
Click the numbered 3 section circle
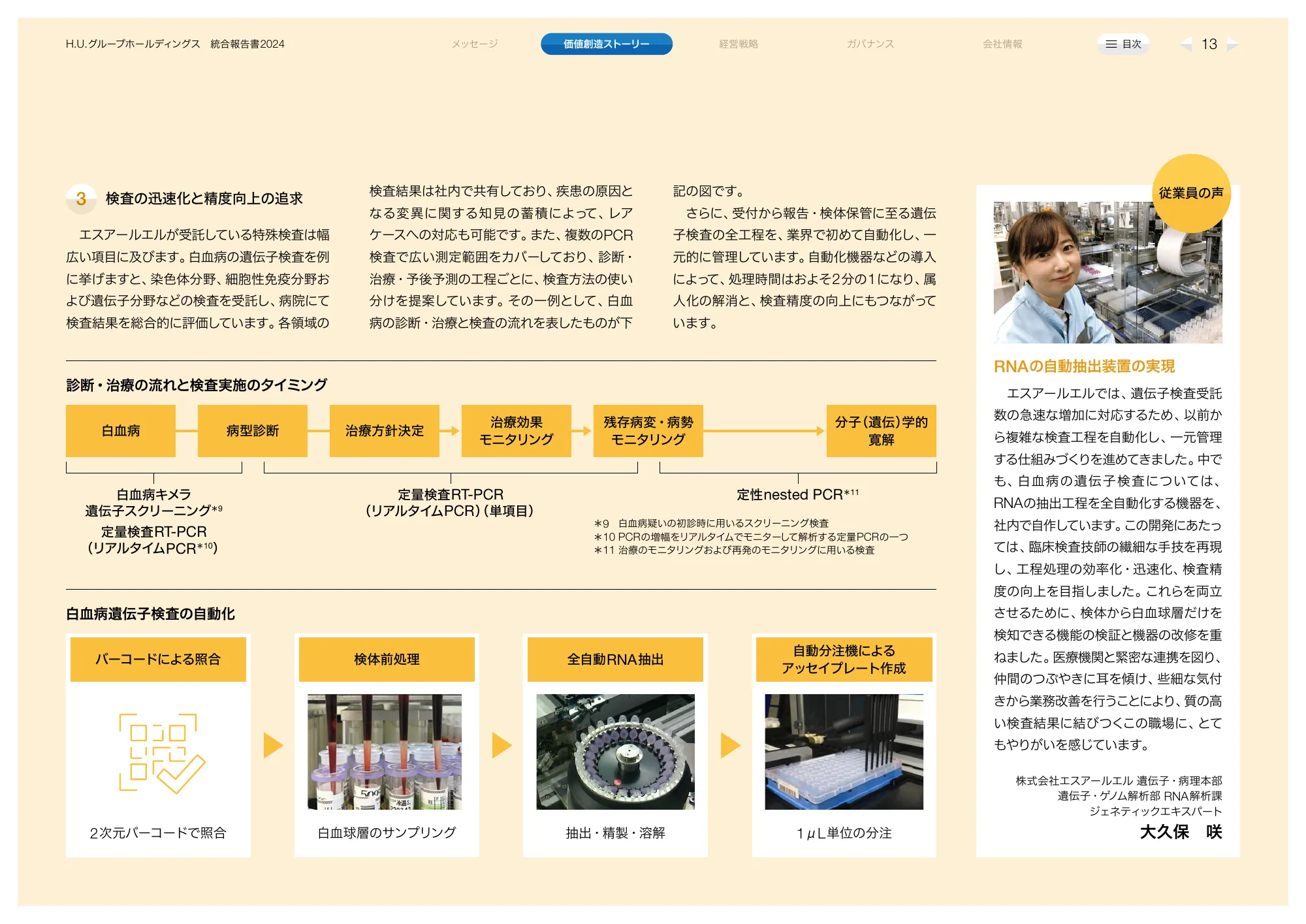pyautogui.click(x=81, y=199)
